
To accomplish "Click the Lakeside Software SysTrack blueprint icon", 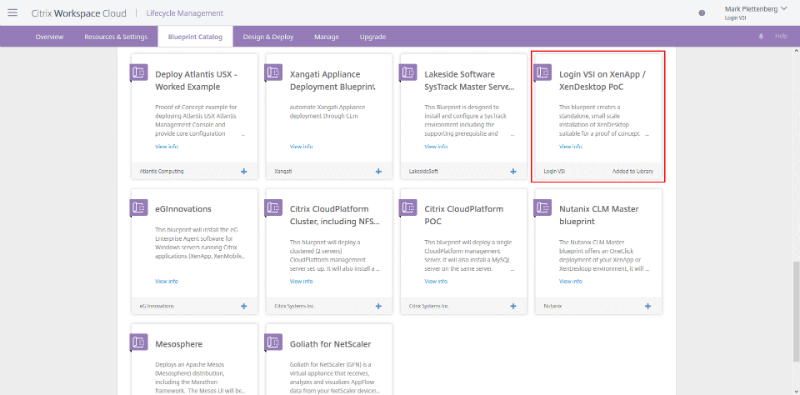I will point(409,72).
